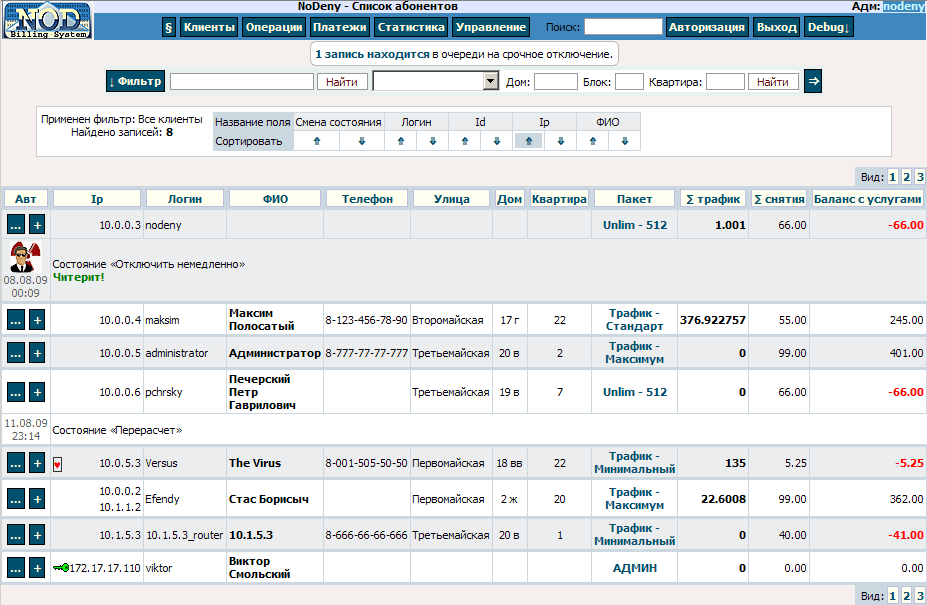Sort by Ip ascending arrow

[529, 141]
